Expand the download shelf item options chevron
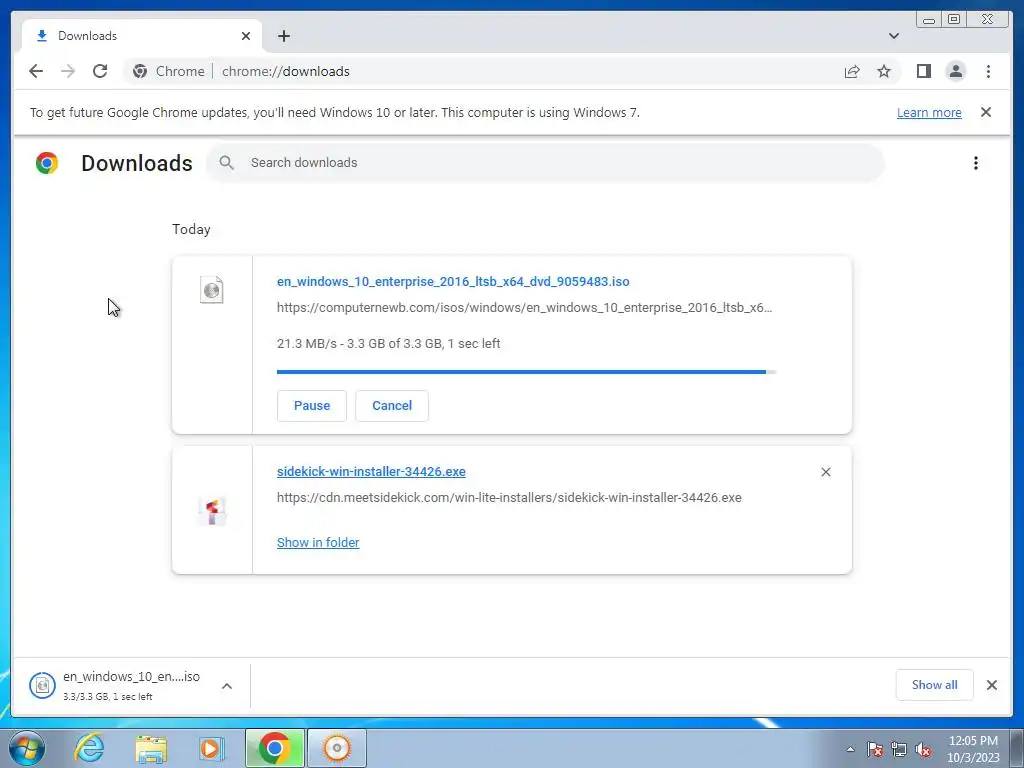1024x768 pixels. [227, 686]
